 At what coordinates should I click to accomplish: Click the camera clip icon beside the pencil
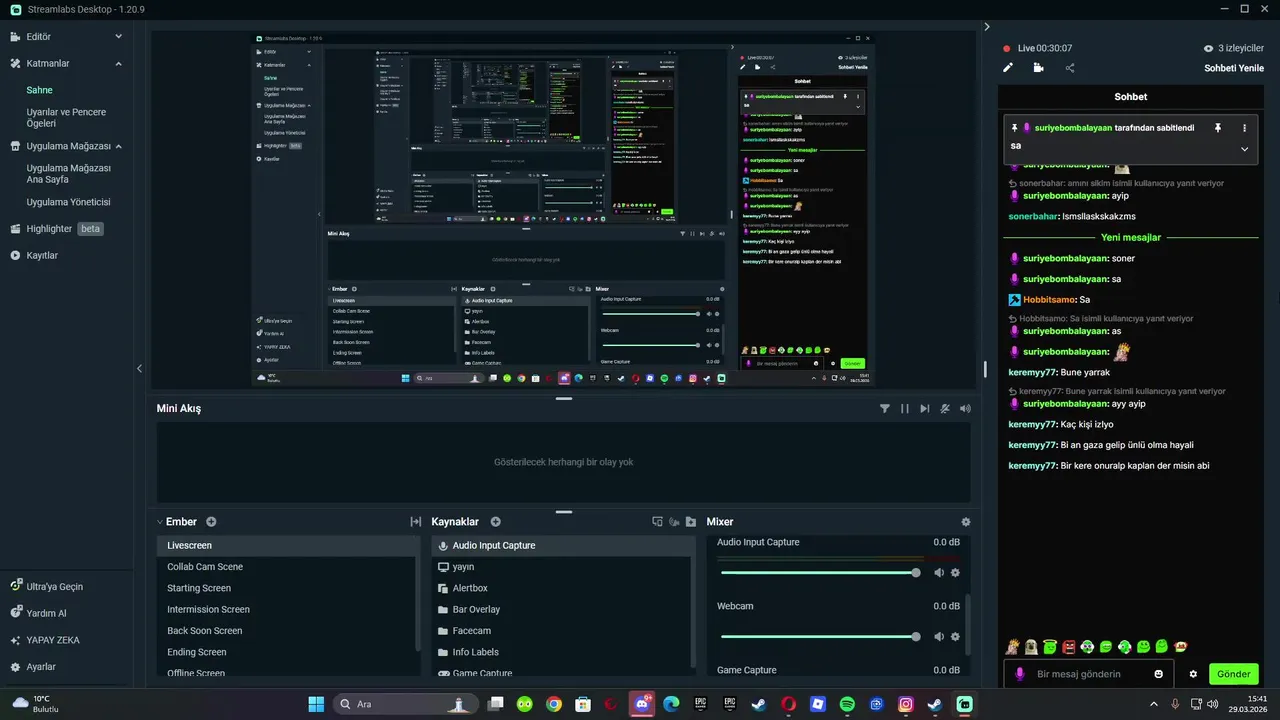click(1039, 68)
